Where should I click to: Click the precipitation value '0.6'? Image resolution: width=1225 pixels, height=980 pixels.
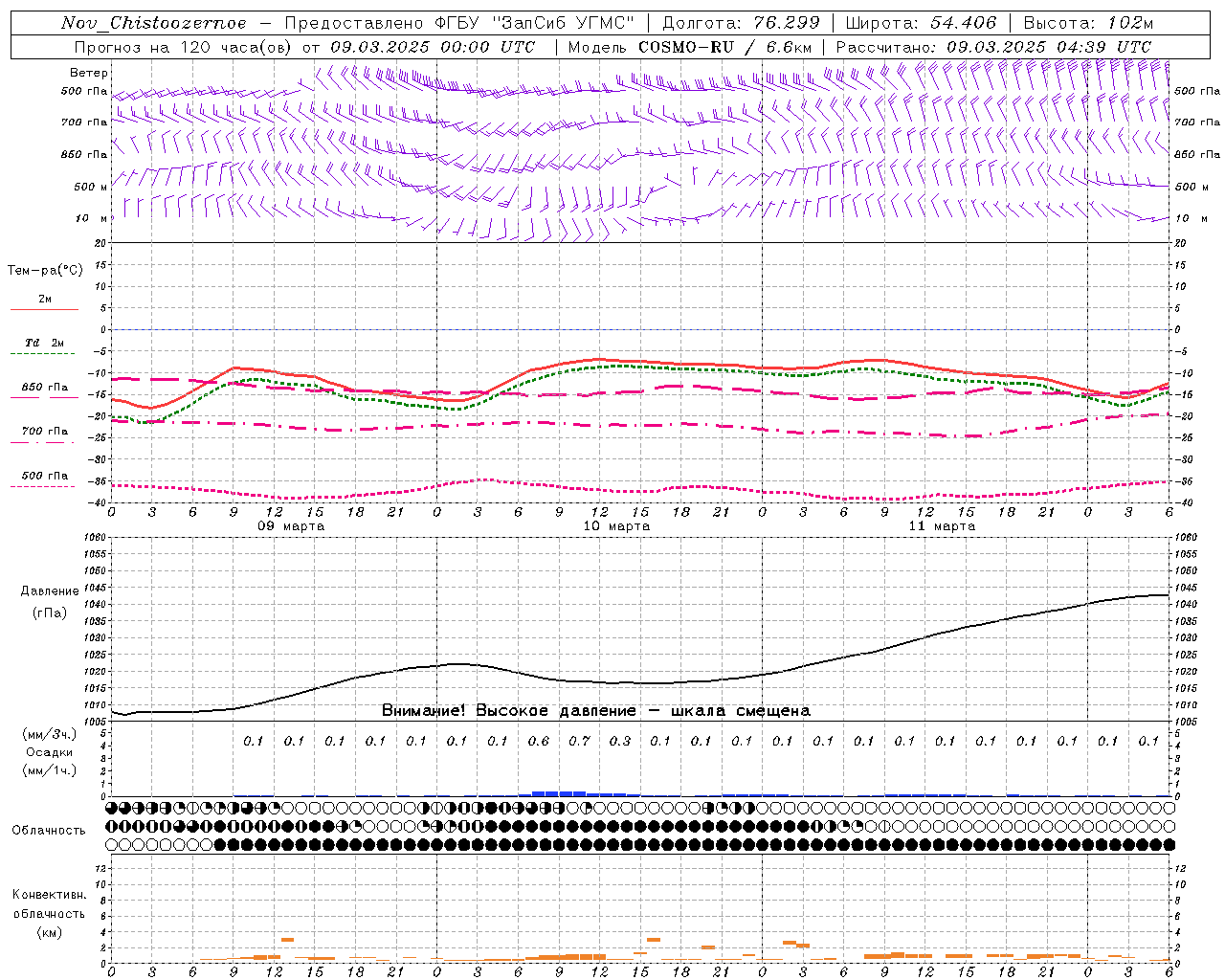(x=539, y=741)
